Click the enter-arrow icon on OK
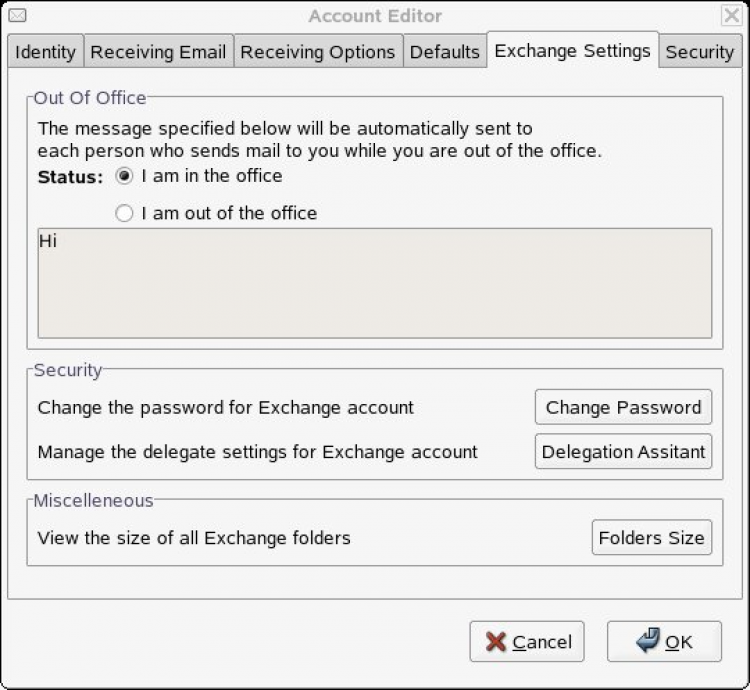The width and height of the screenshot is (750, 690). [647, 641]
